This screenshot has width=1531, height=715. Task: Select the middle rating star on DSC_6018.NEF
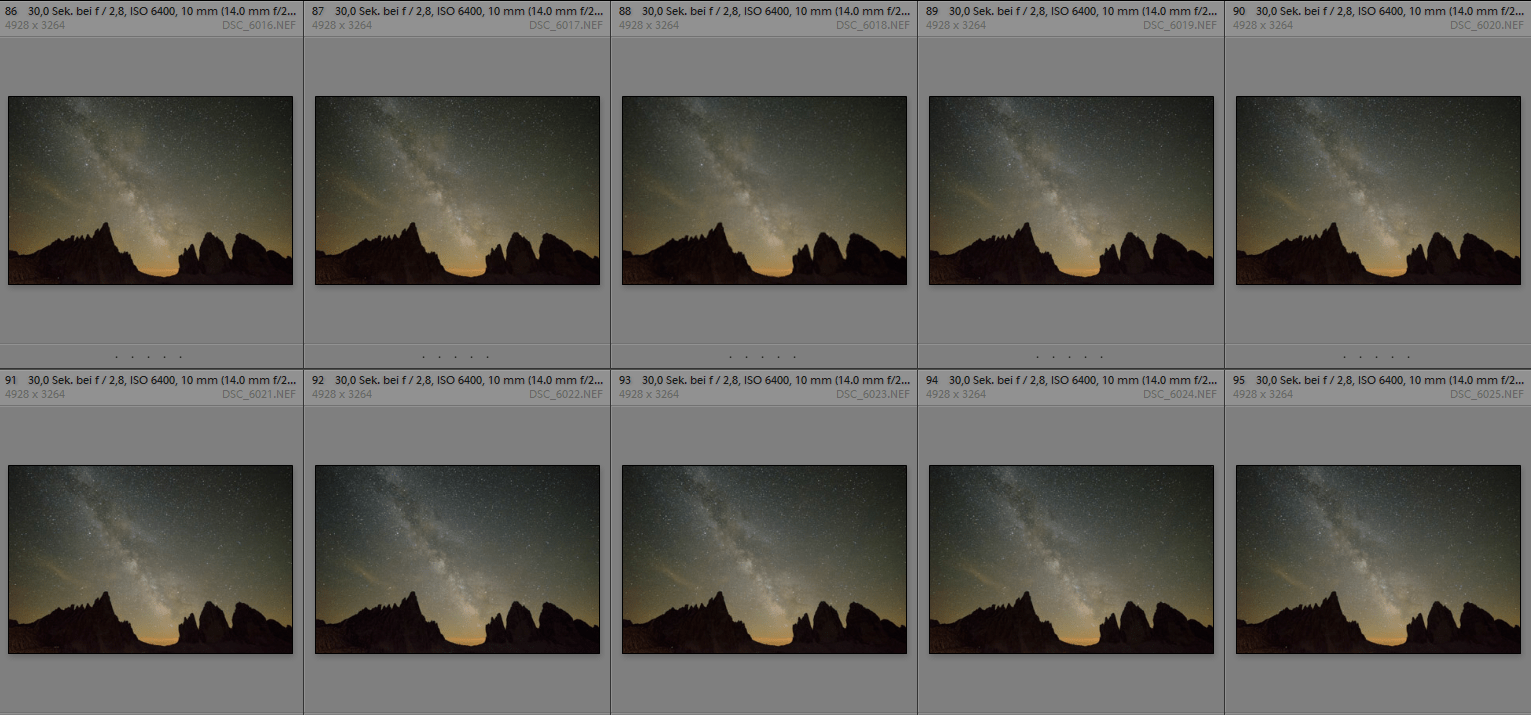pos(762,355)
